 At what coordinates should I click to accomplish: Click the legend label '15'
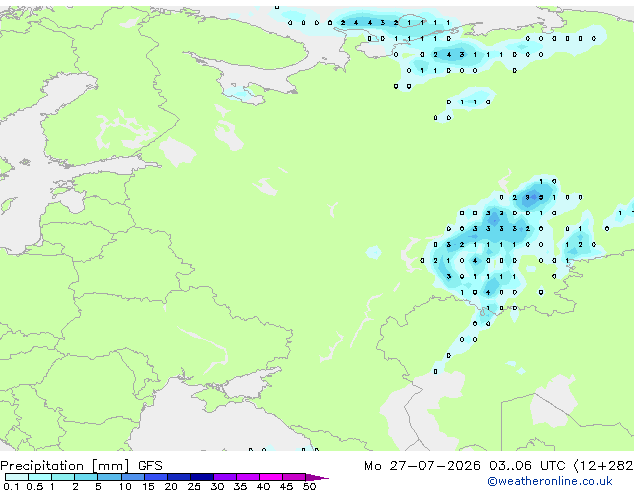(148, 486)
